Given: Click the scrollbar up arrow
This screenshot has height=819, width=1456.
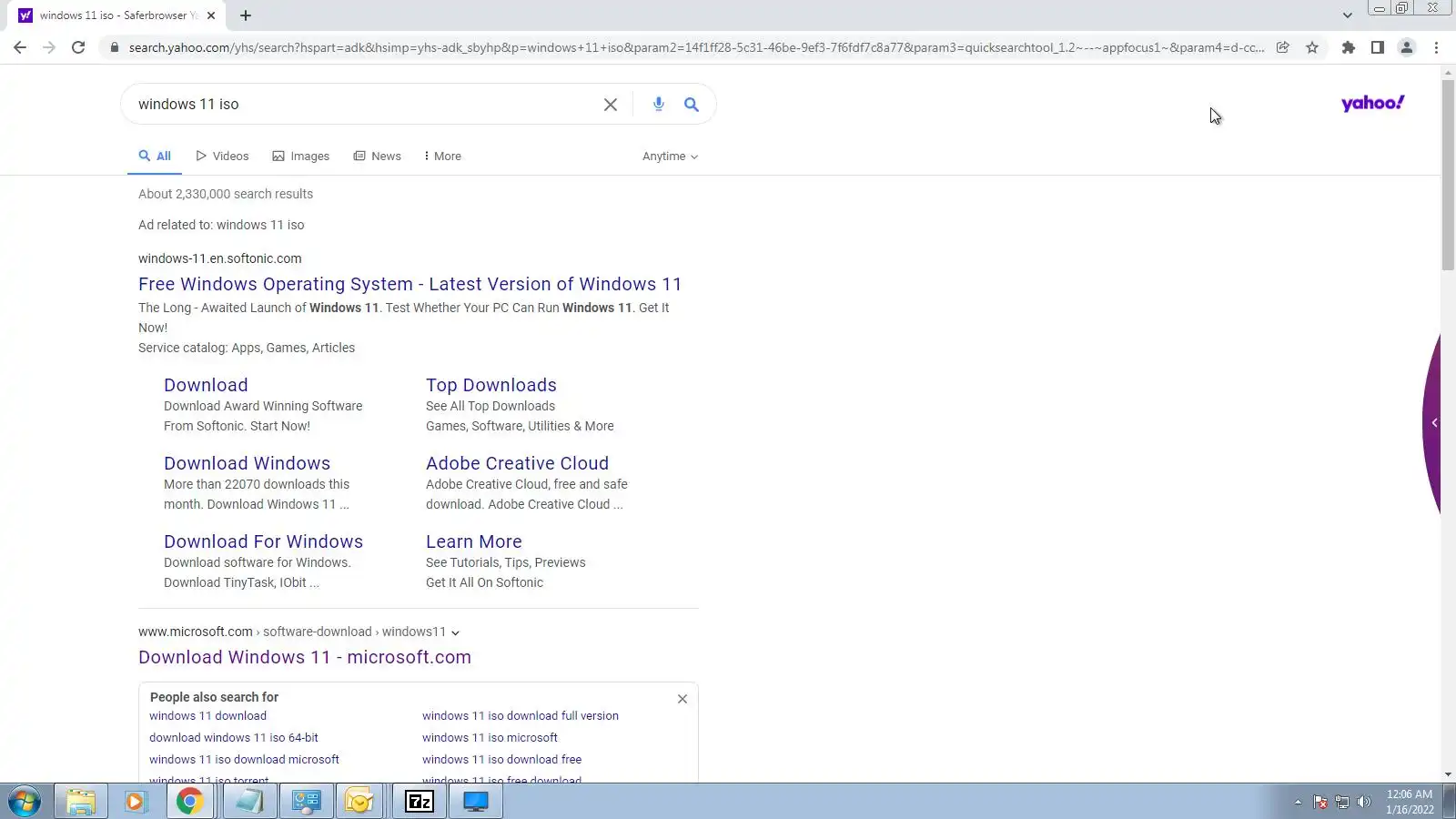Looking at the screenshot, I should pos(1448,73).
